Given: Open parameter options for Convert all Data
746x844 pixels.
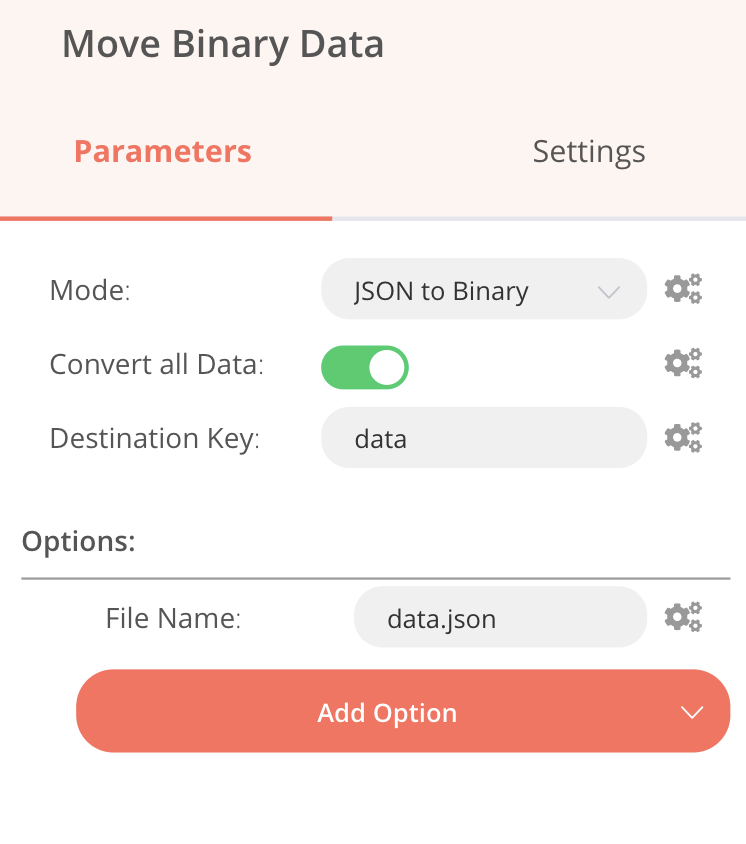Looking at the screenshot, I should [683, 364].
